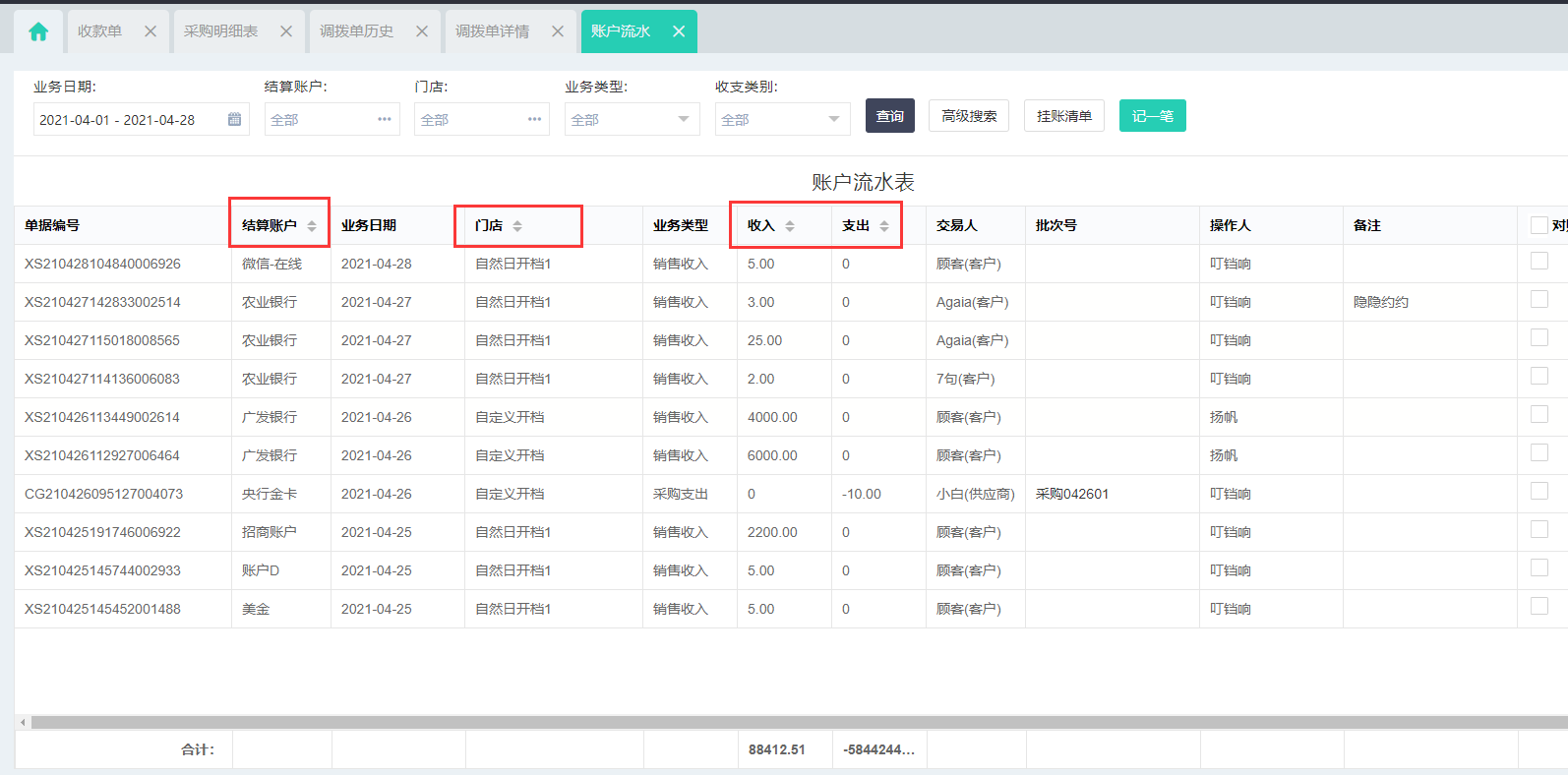Click the 记一笔 button

[1153, 116]
